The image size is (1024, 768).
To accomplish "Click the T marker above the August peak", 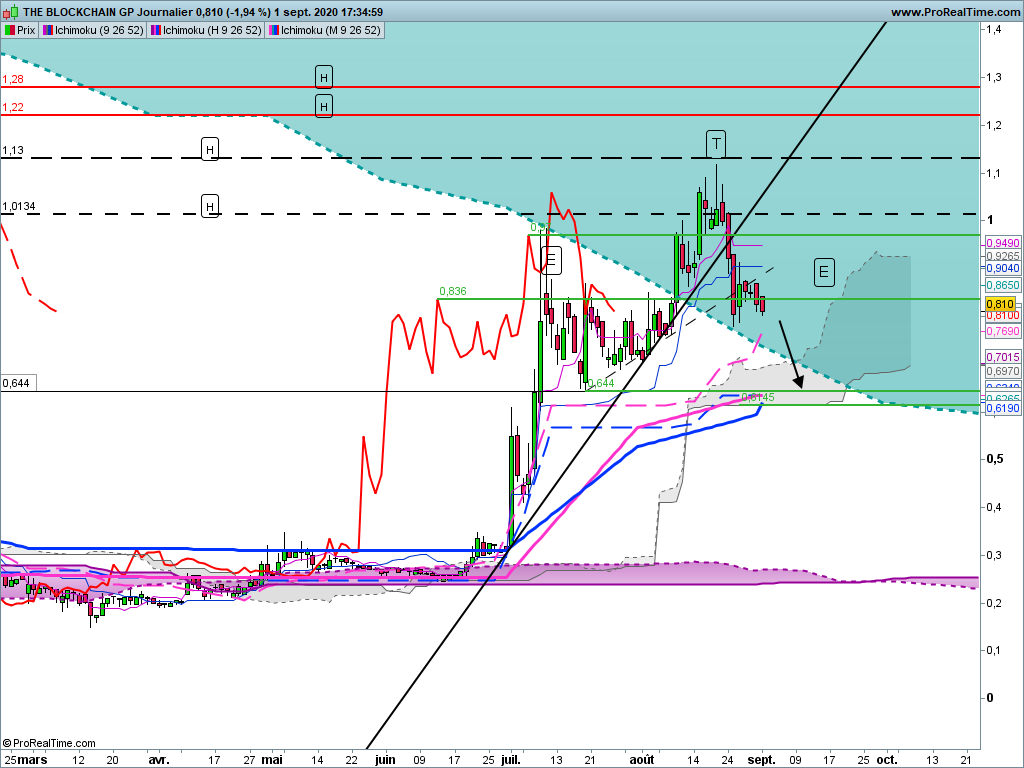I will pos(716,144).
